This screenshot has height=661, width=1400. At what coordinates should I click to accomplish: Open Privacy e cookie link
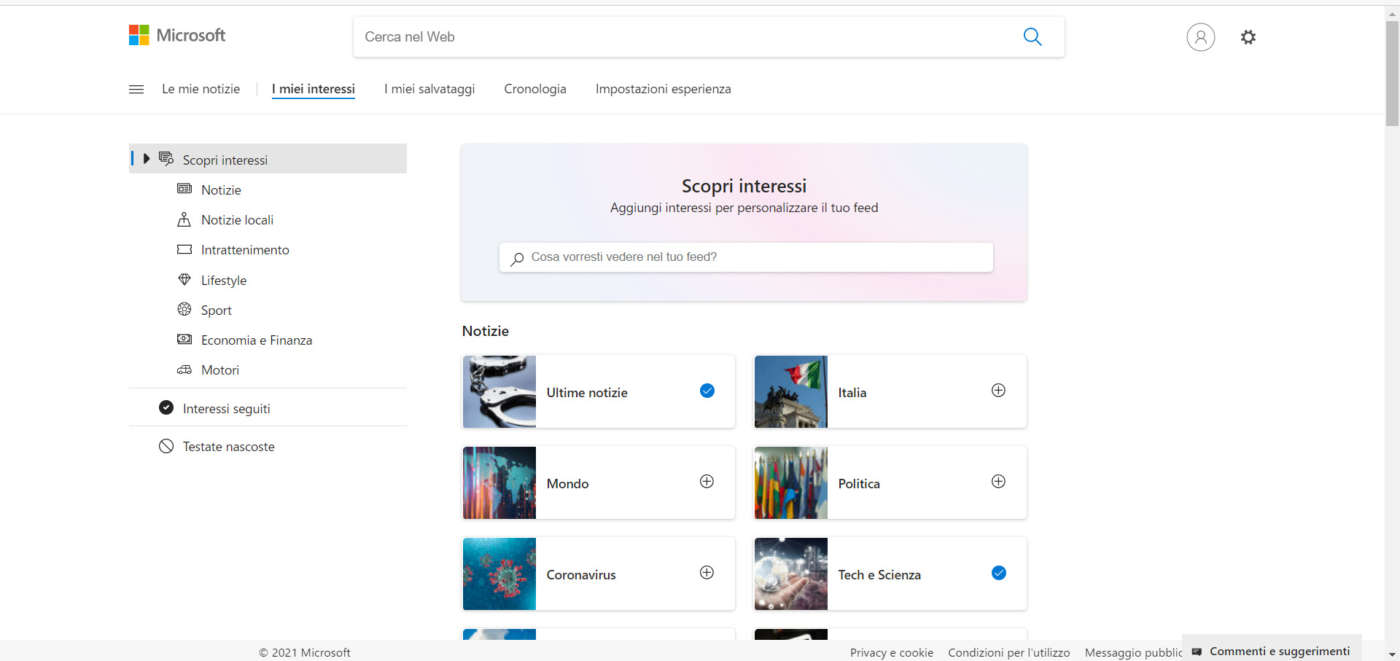click(x=891, y=653)
